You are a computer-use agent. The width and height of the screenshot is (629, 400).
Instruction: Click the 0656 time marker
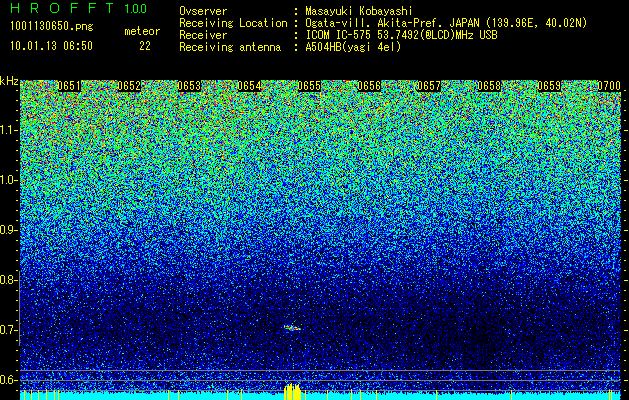369,86
